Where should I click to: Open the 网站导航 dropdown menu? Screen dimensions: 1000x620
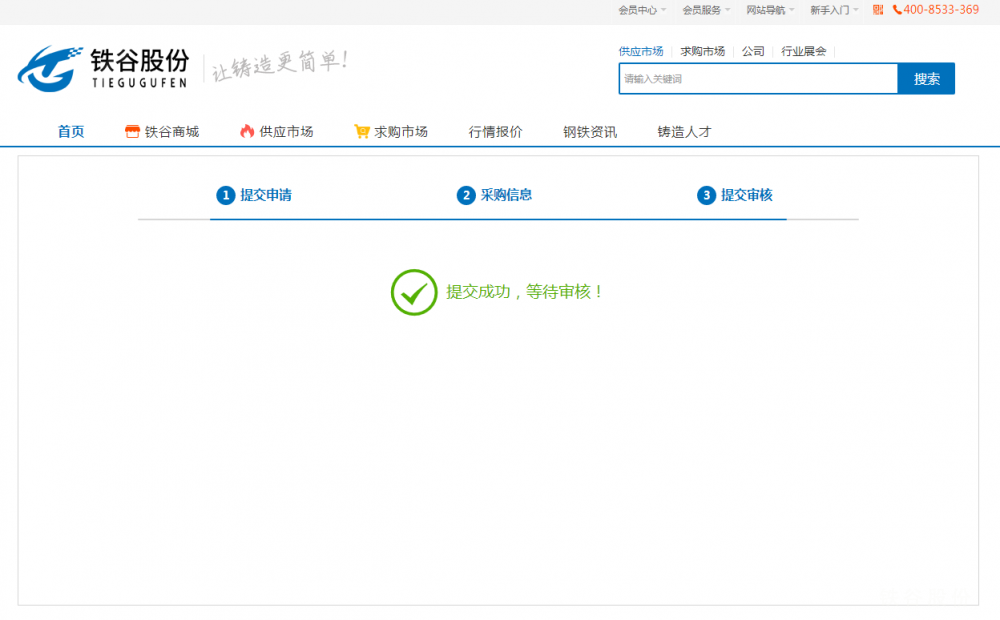coord(770,10)
